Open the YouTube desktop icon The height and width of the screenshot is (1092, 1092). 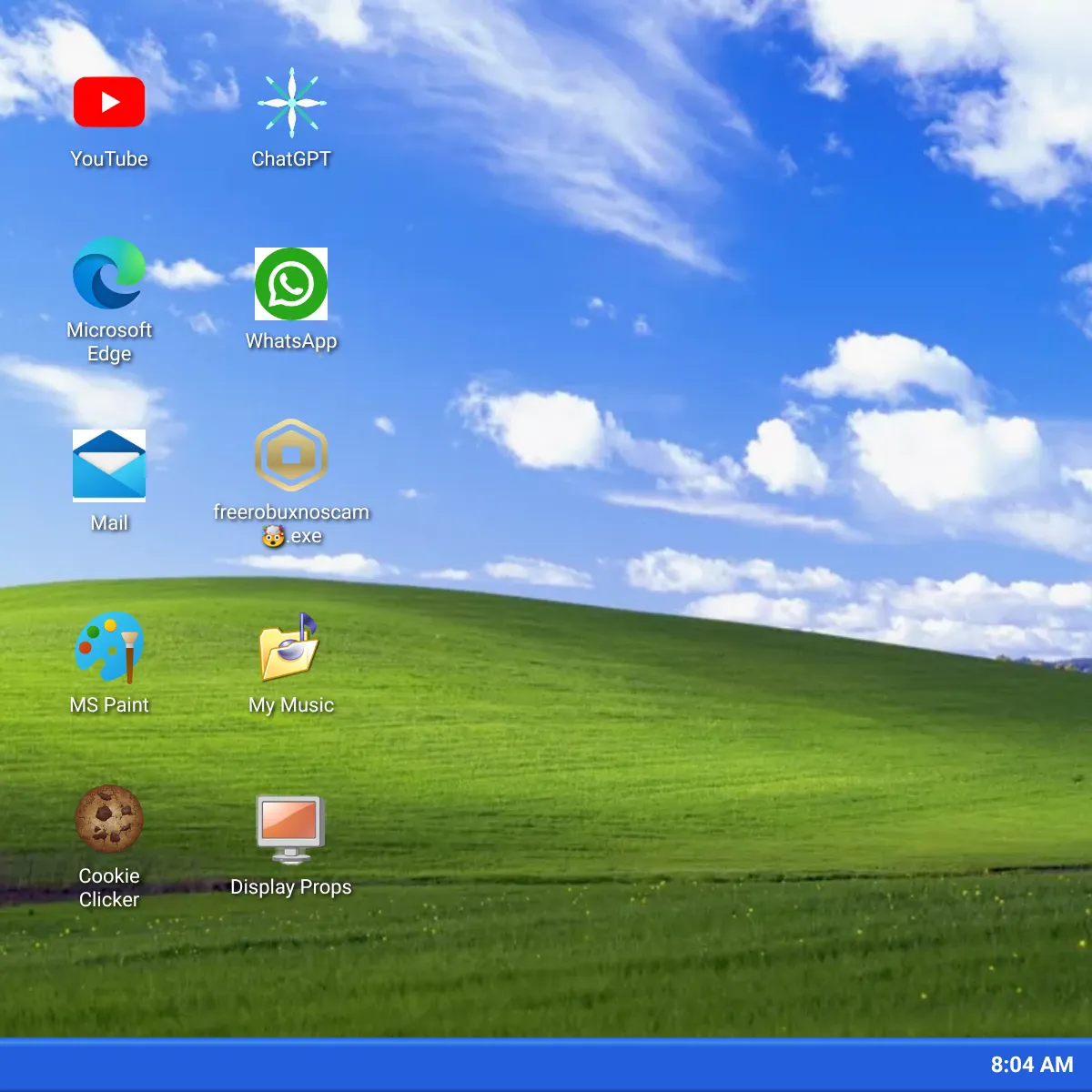pos(109,102)
